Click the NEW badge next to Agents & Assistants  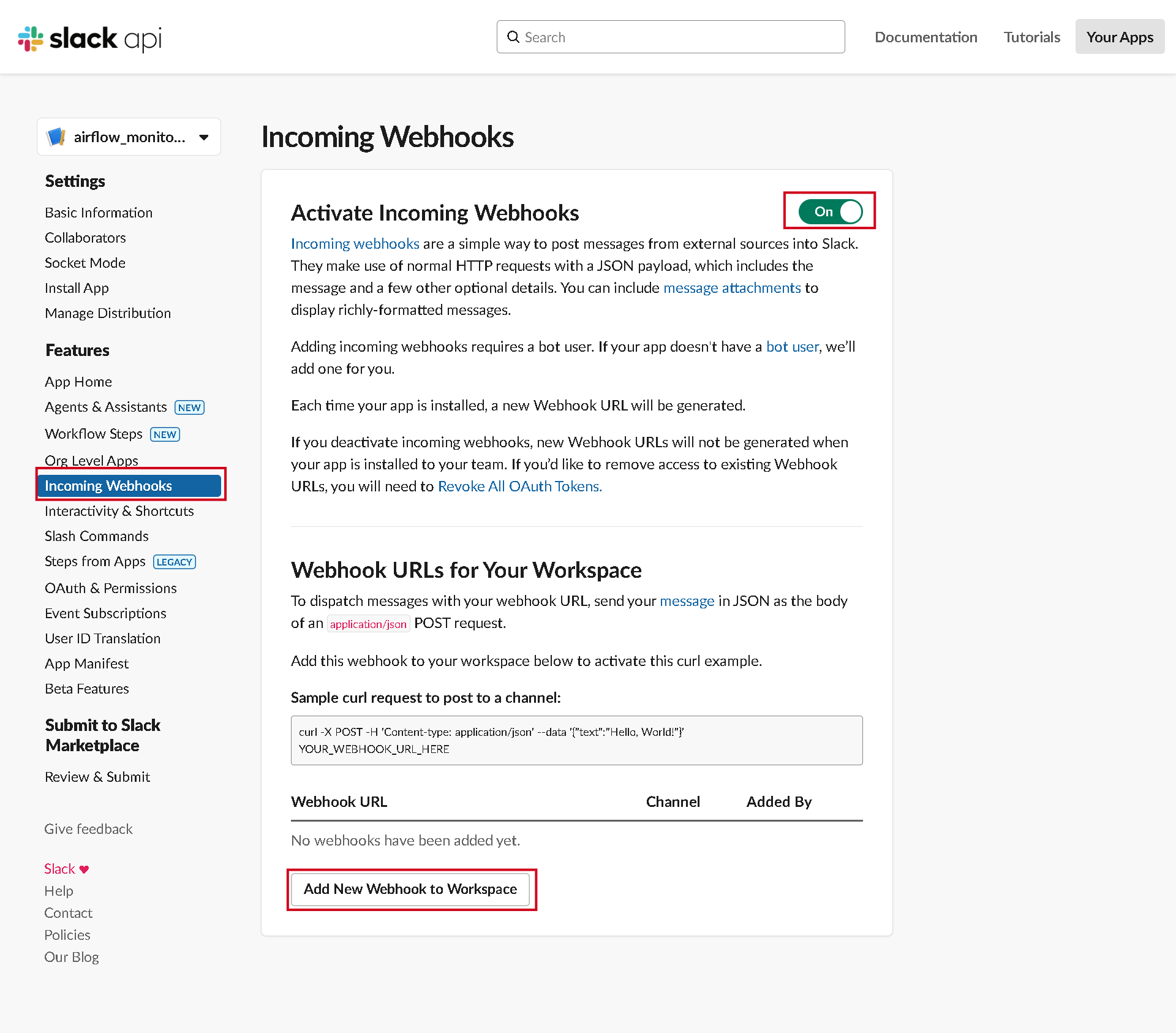pos(189,407)
